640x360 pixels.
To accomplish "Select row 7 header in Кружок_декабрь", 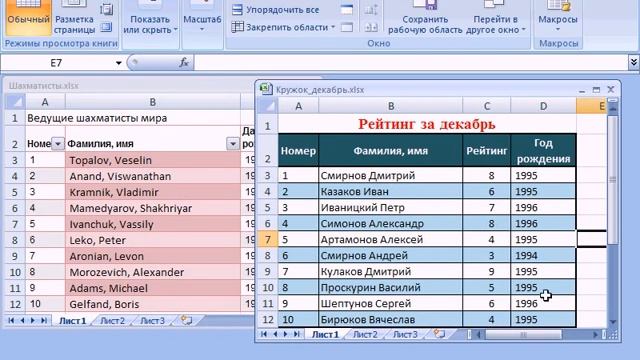I will (x=268, y=239).
